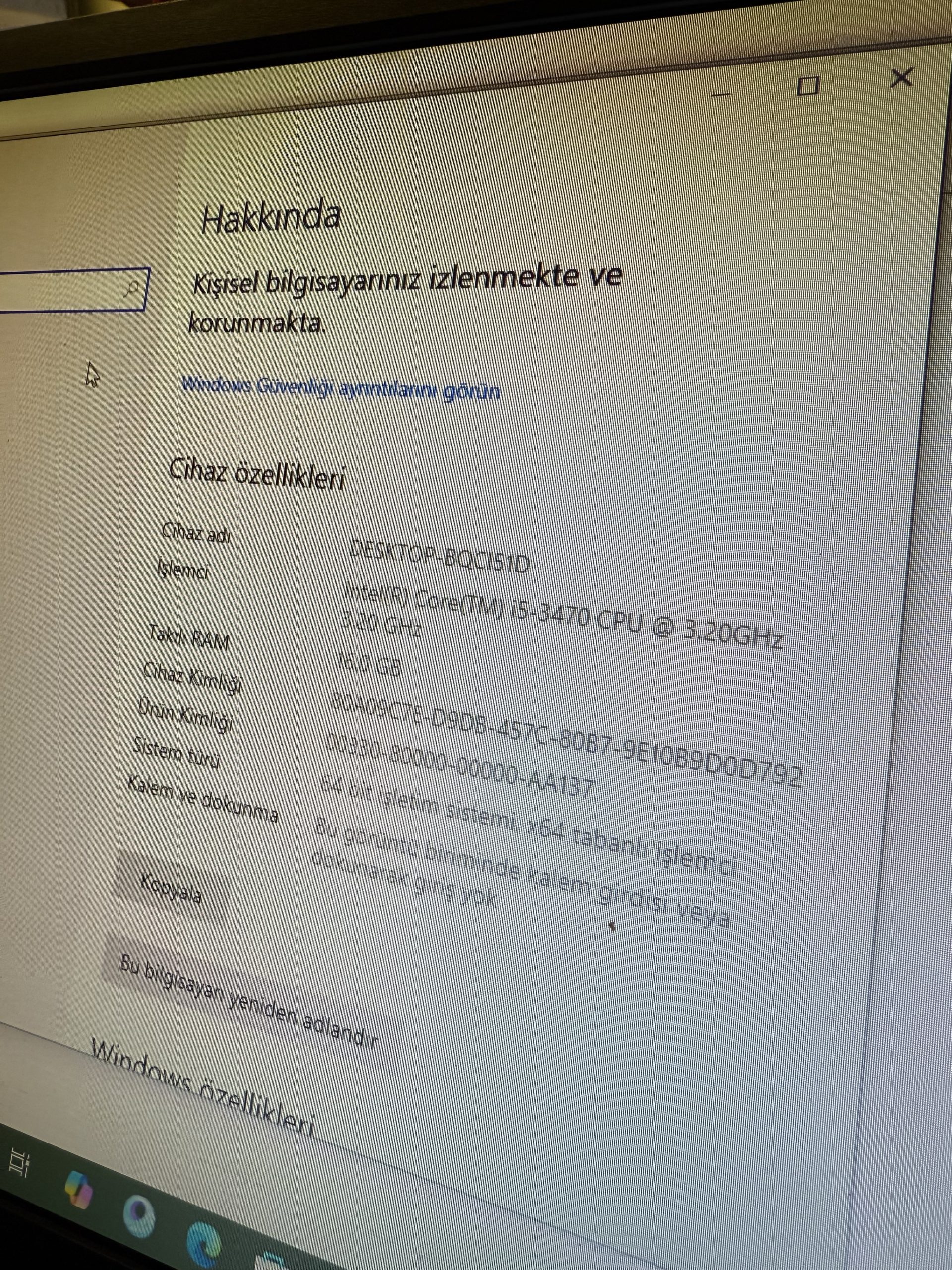Image resolution: width=952 pixels, height=1270 pixels.
Task: Open Task View from the taskbar
Action: (x=19, y=1163)
